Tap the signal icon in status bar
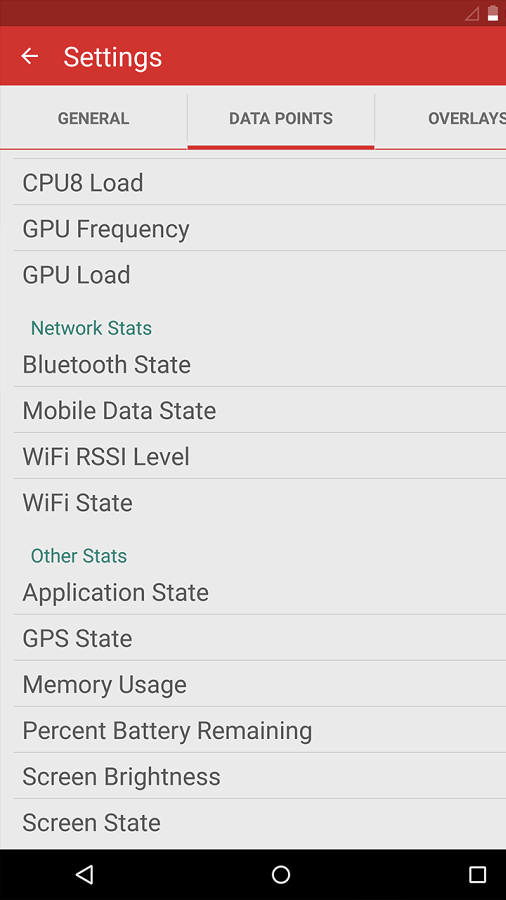This screenshot has height=900, width=506. tap(472, 14)
